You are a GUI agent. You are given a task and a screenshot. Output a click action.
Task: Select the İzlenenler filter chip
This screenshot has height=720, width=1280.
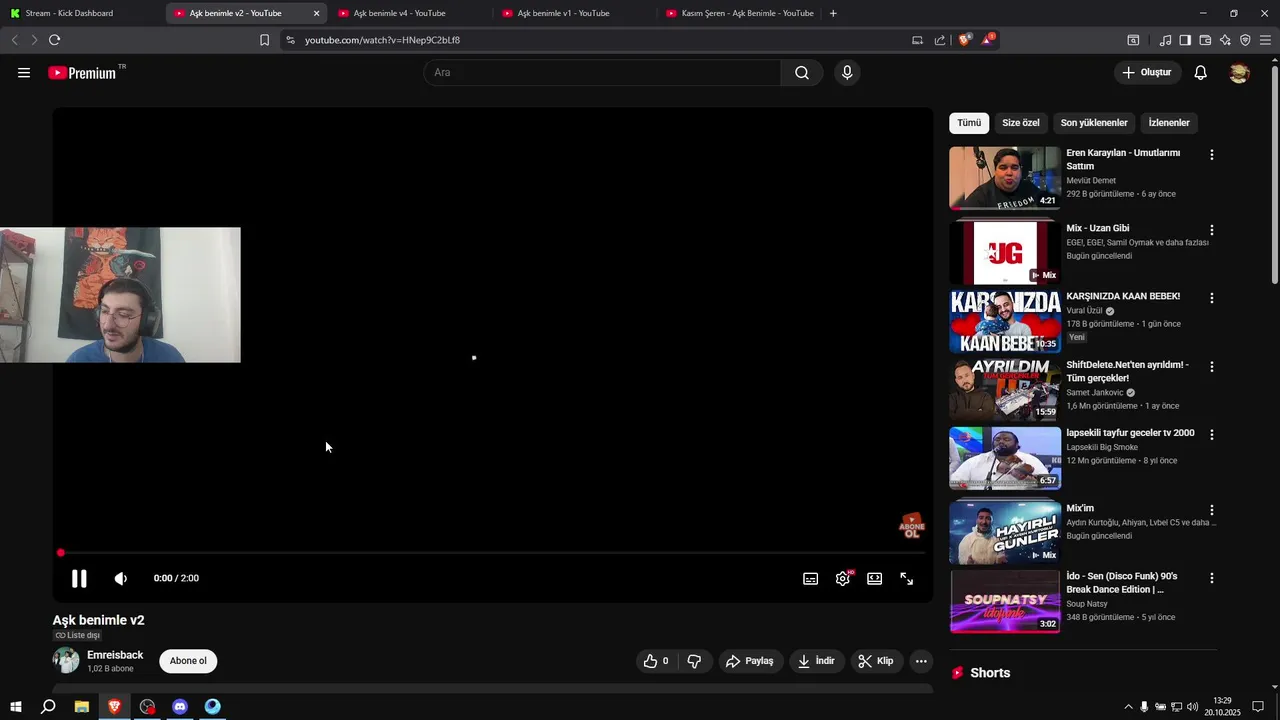[1169, 123]
